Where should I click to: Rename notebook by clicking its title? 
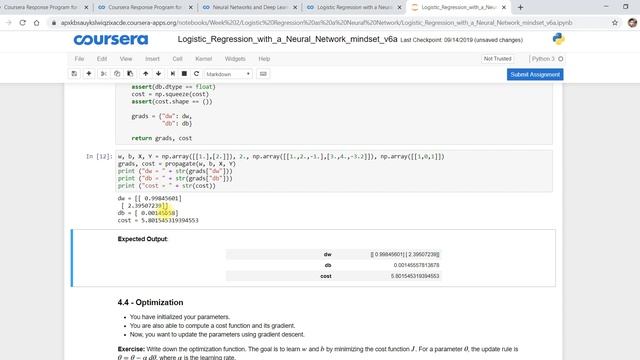tap(287, 39)
